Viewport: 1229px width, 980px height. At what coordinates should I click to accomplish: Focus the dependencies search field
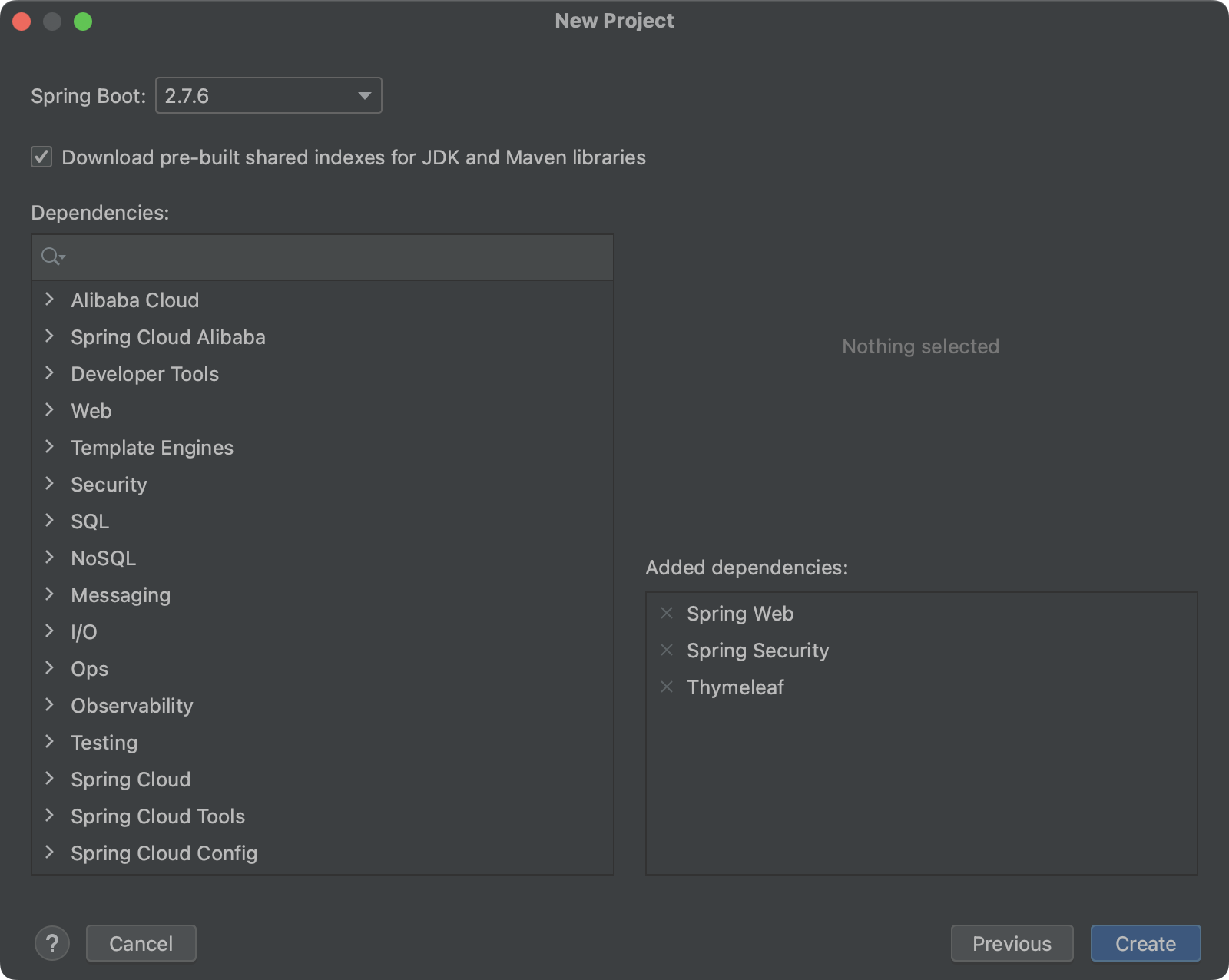coord(338,257)
